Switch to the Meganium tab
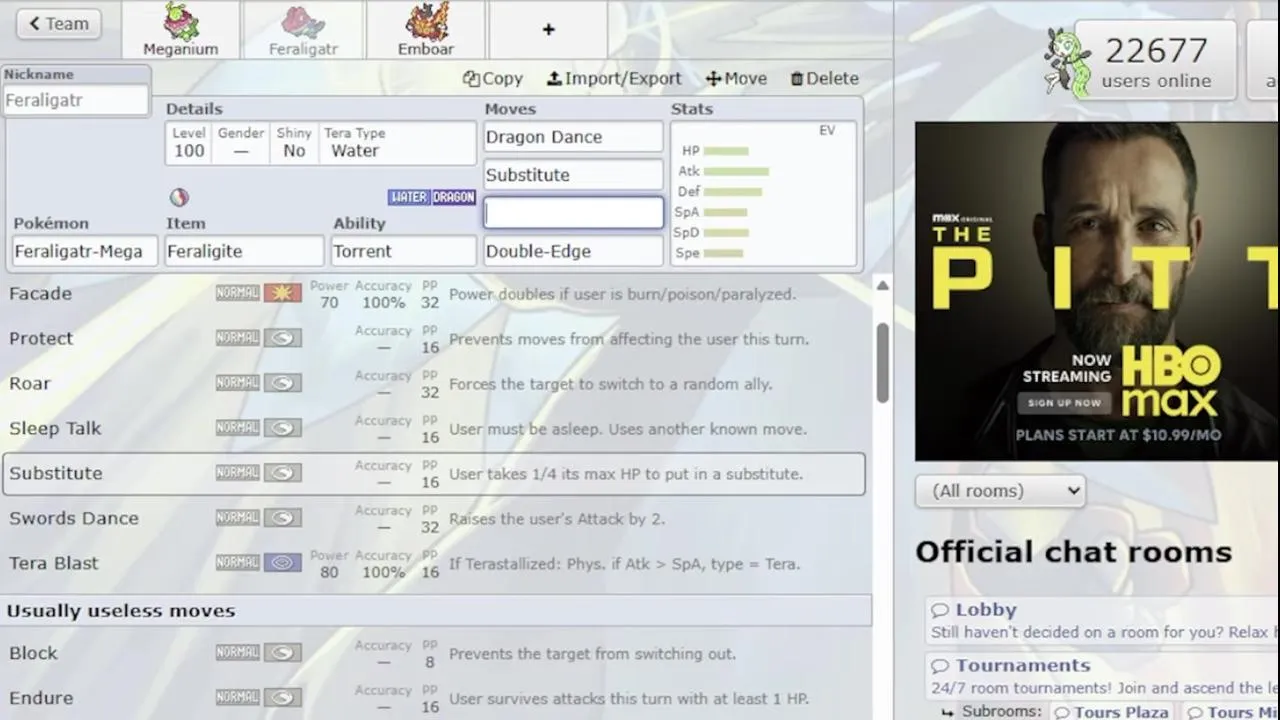The image size is (1280, 720). tap(180, 30)
